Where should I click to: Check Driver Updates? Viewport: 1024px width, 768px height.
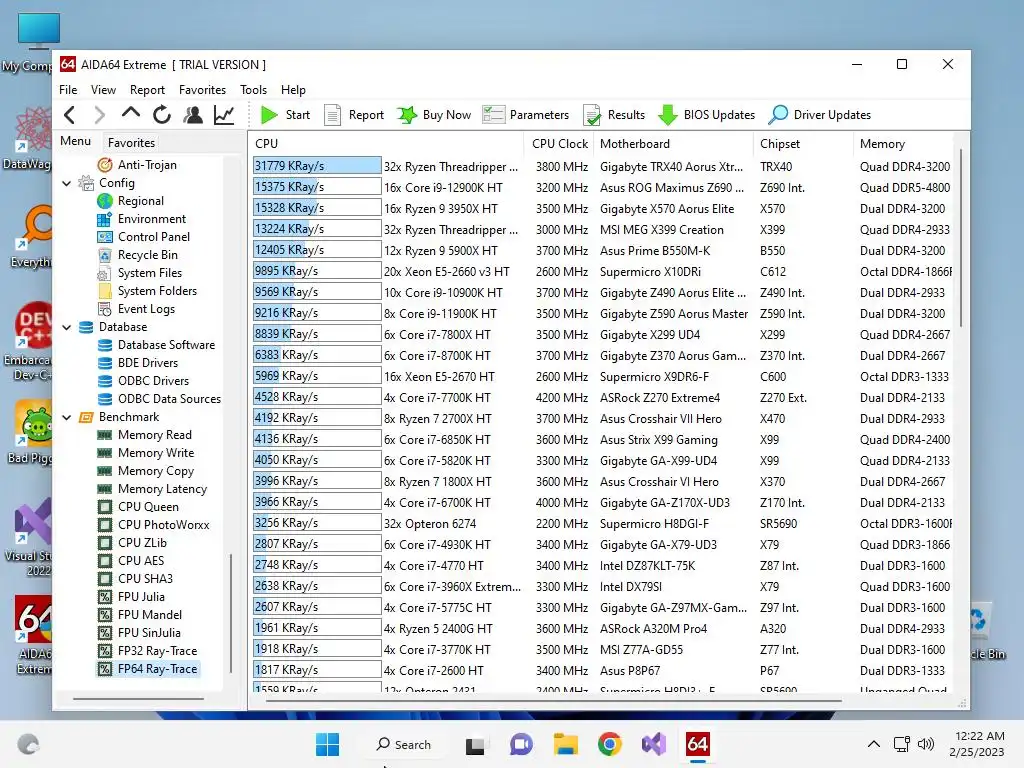point(820,115)
